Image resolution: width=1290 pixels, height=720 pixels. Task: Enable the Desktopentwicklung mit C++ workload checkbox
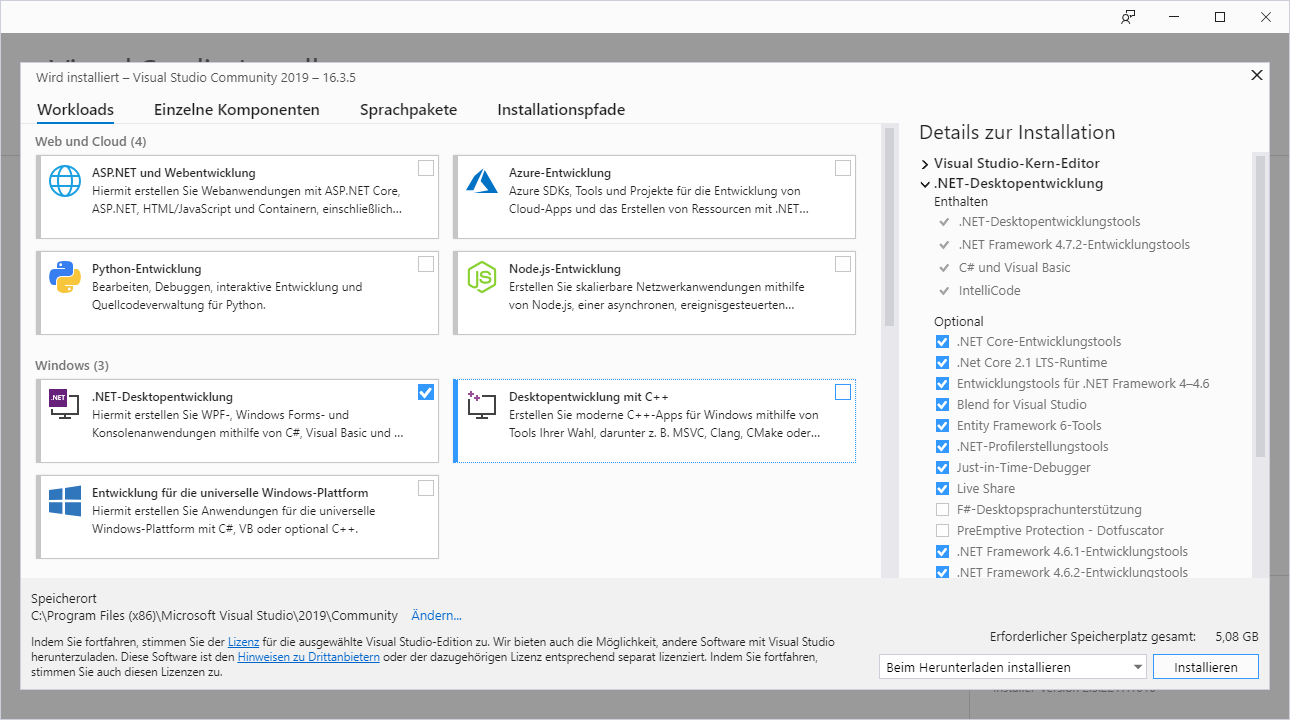(843, 392)
